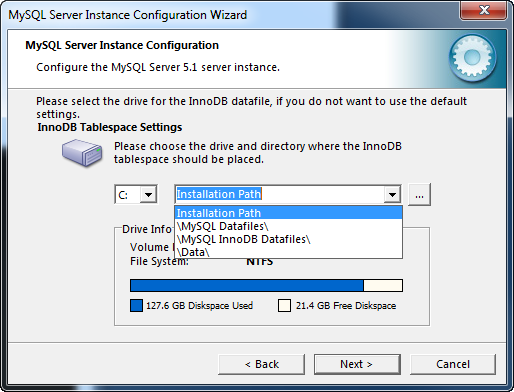Viewport: 514px width, 392px height.
Task: Click the NTFS file system value
Action: pos(260,262)
